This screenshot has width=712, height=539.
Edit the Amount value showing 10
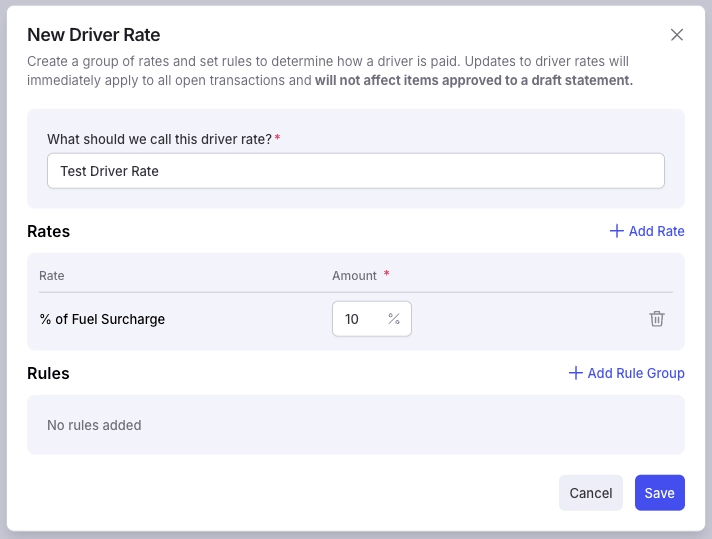359,319
